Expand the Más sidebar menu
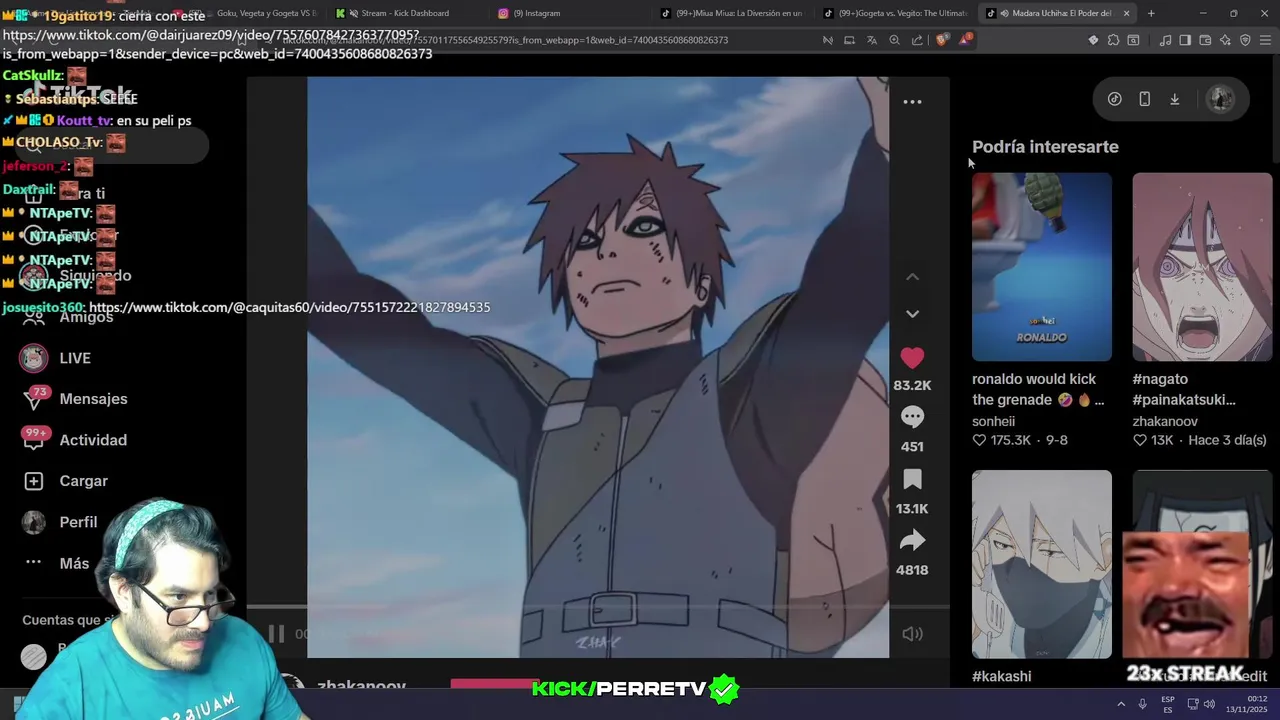 pyautogui.click(x=74, y=563)
